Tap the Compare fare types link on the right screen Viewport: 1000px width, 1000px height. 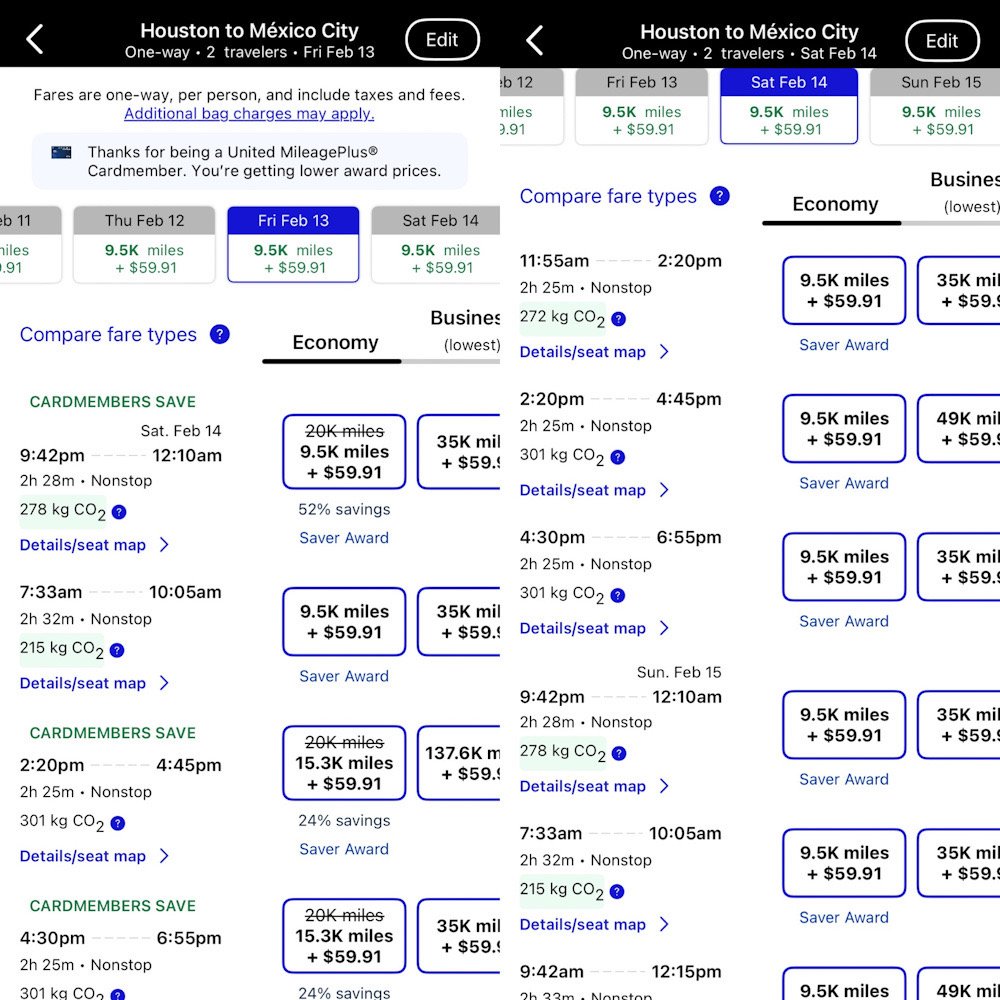(608, 196)
